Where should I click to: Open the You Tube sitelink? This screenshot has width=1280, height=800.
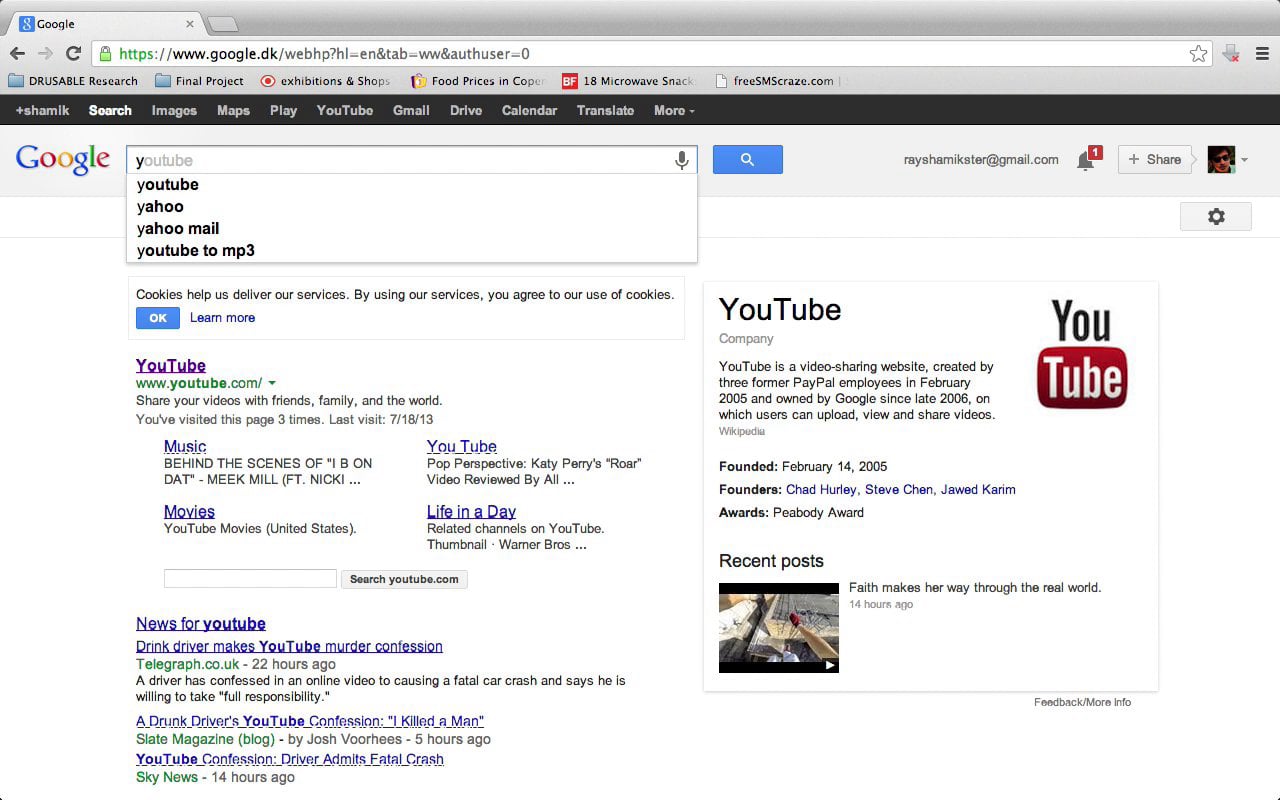[x=462, y=446]
